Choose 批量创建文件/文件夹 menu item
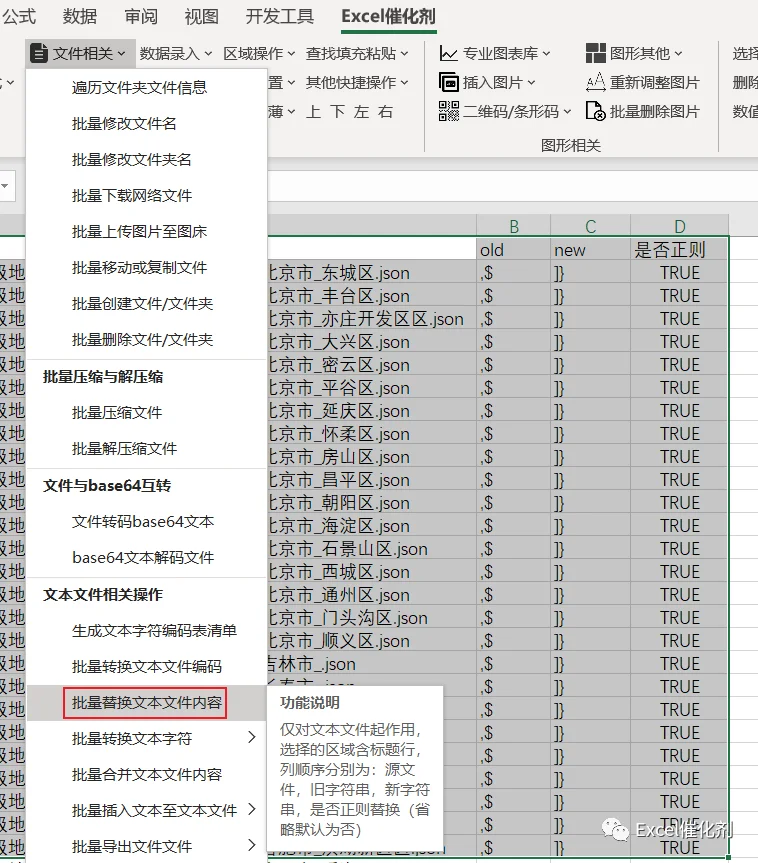This screenshot has width=758, height=863. click(x=146, y=304)
